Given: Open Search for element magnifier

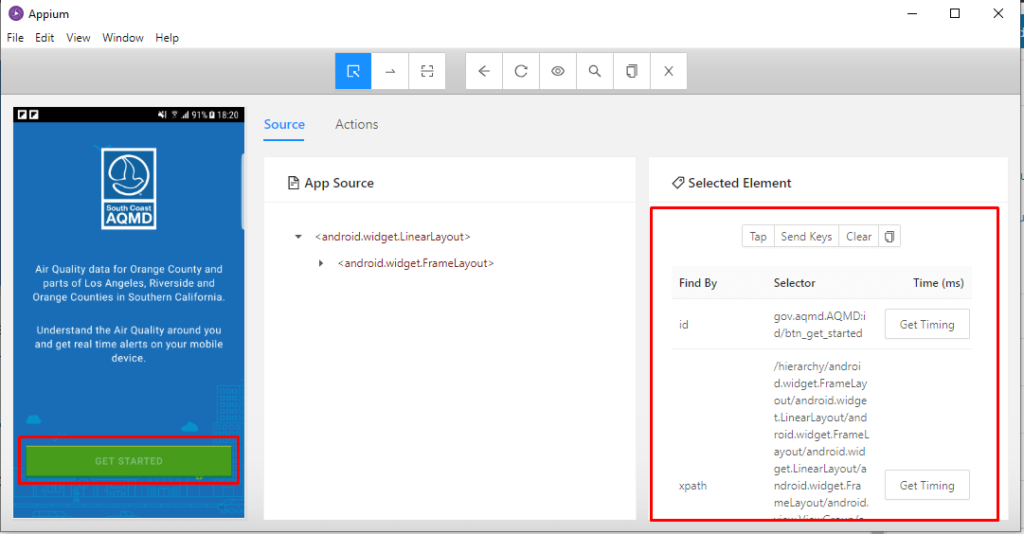Looking at the screenshot, I should click(595, 71).
